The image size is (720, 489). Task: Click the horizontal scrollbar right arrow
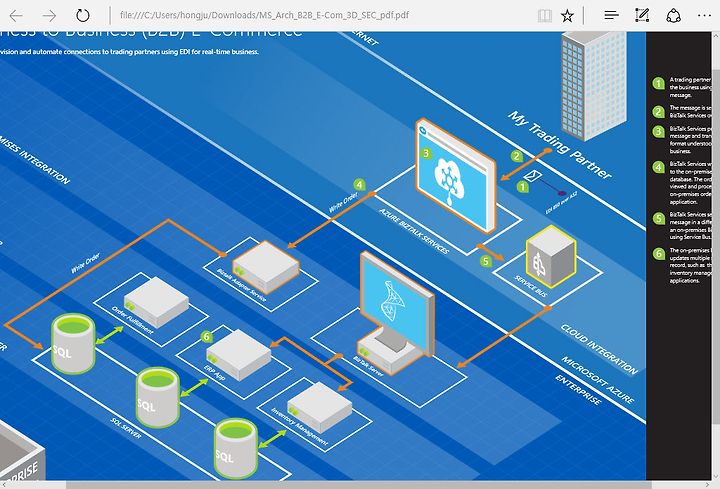click(x=708, y=485)
